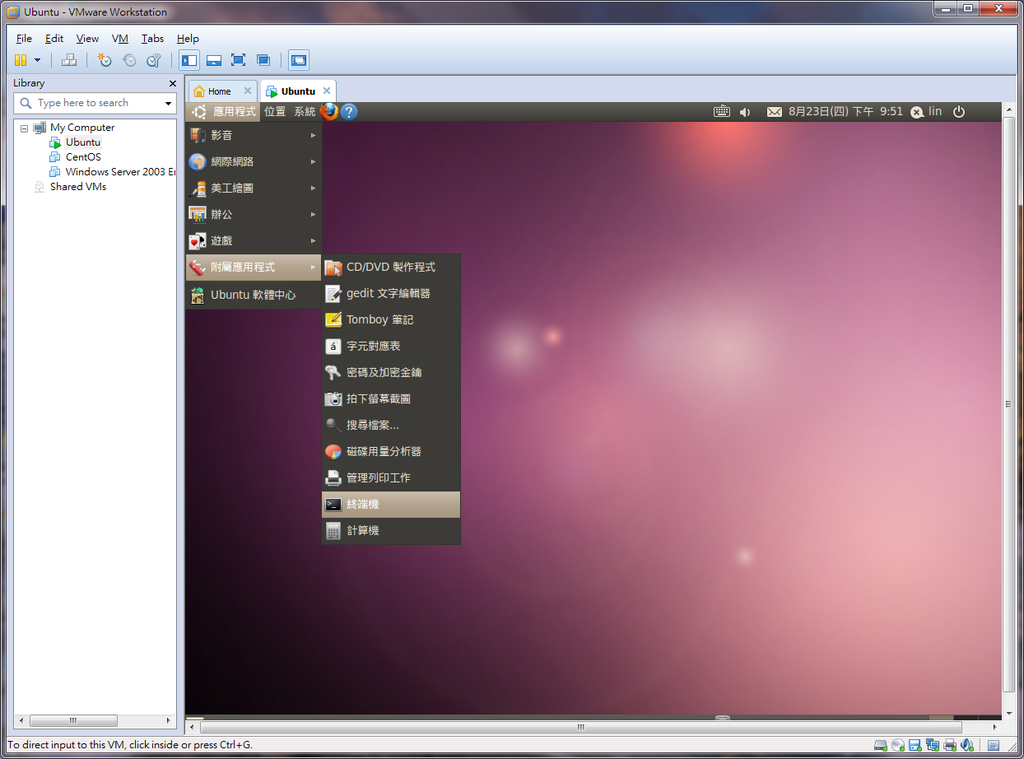Toggle the thumbnail bar icon
The image size is (1024, 759).
click(214, 60)
